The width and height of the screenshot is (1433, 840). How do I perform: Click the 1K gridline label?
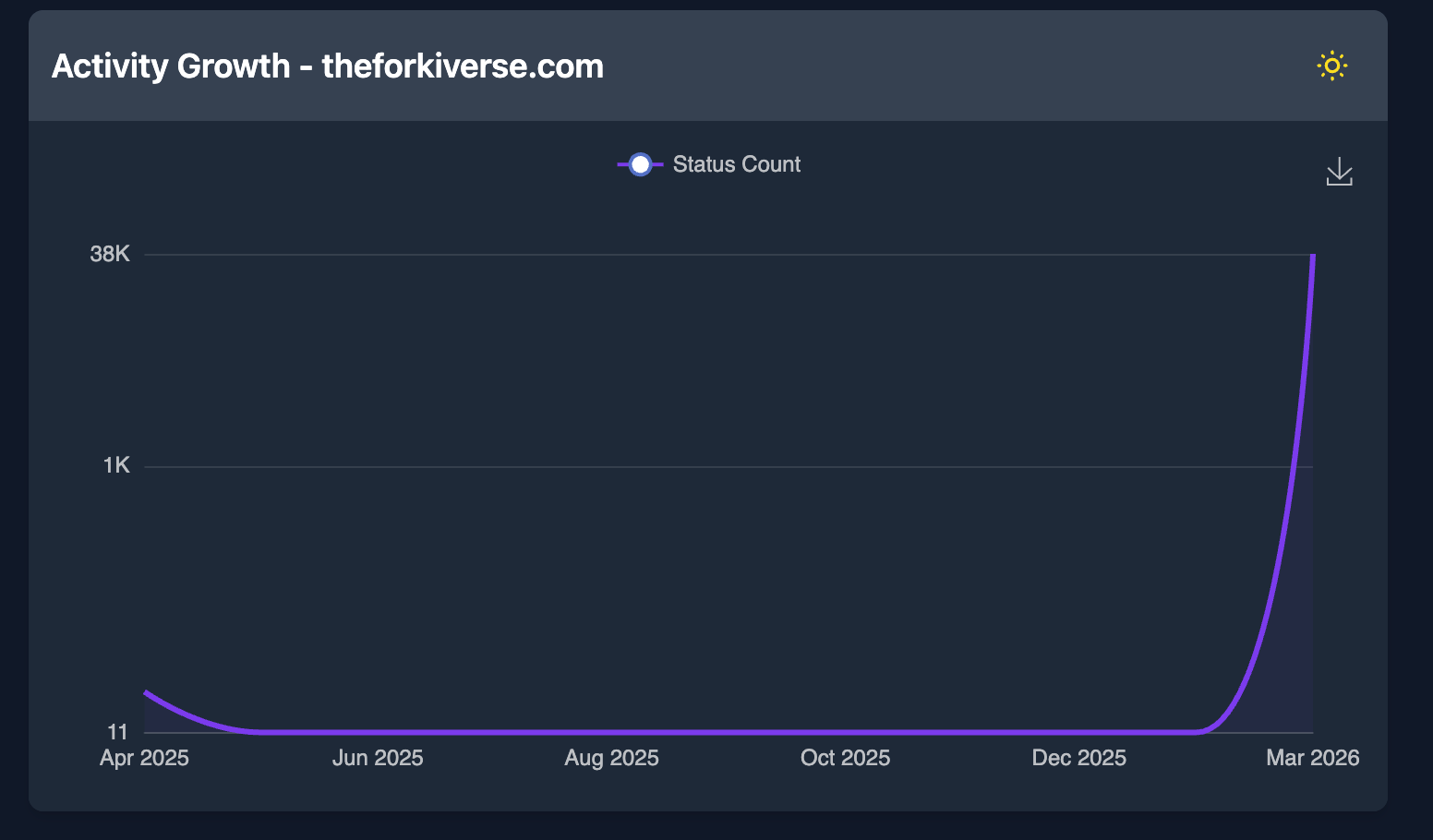[116, 464]
